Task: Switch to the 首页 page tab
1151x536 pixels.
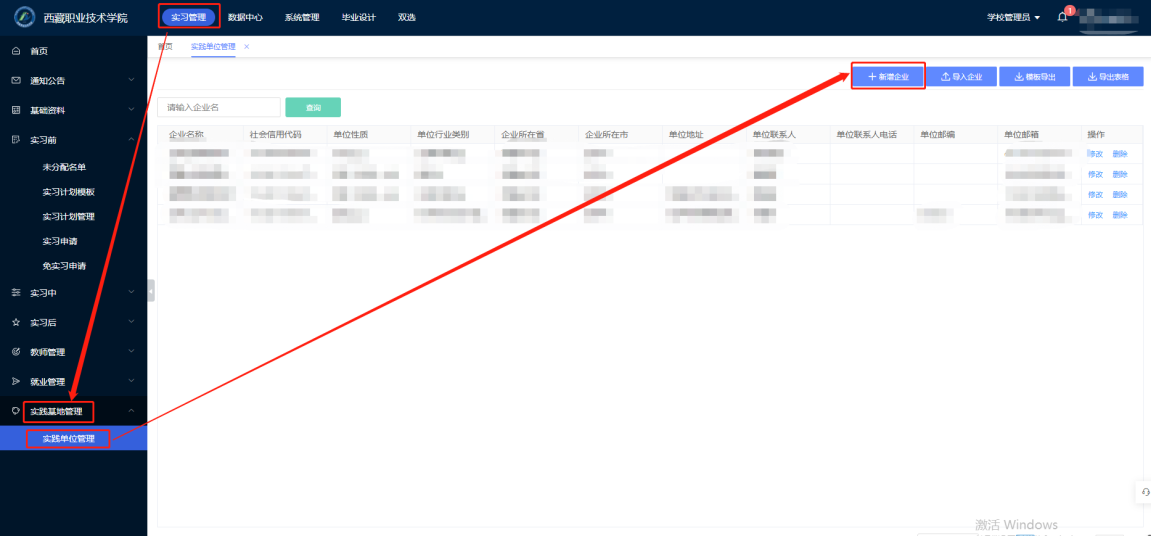Action: 165,47
